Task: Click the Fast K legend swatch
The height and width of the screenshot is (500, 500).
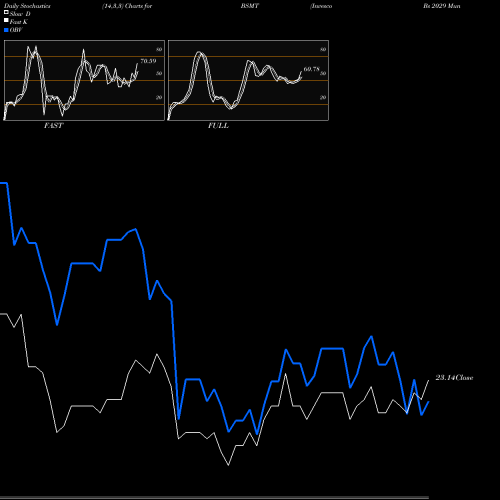Action: click(6, 21)
